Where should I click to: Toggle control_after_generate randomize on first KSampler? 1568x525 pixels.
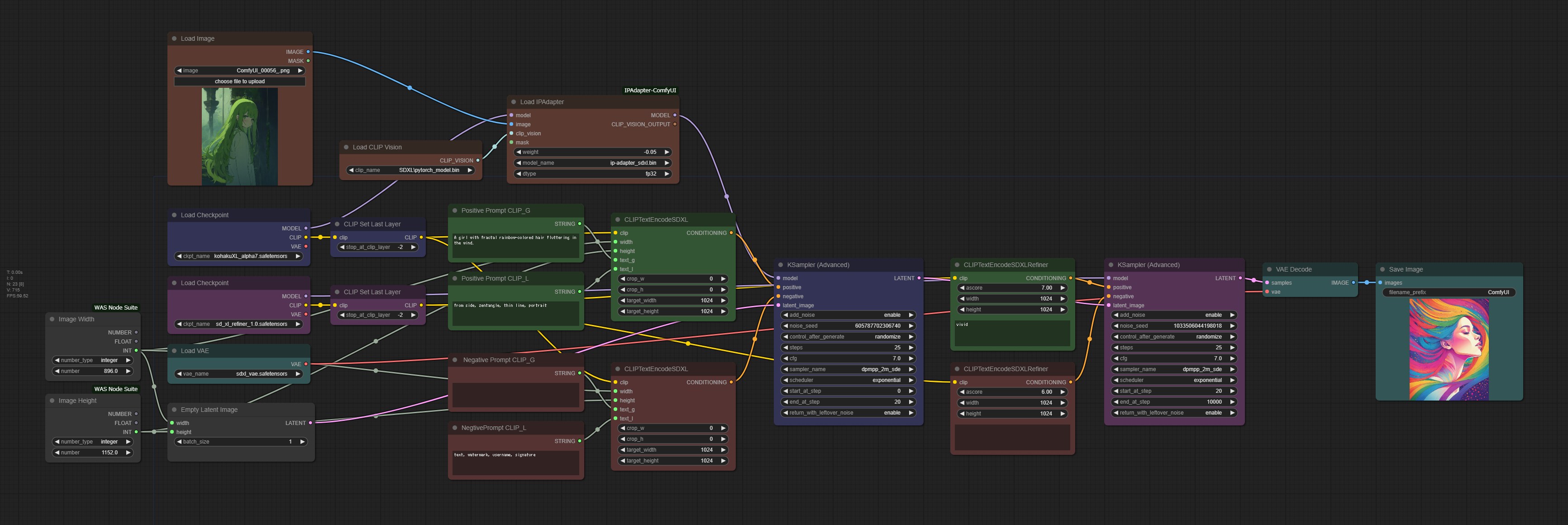point(848,337)
